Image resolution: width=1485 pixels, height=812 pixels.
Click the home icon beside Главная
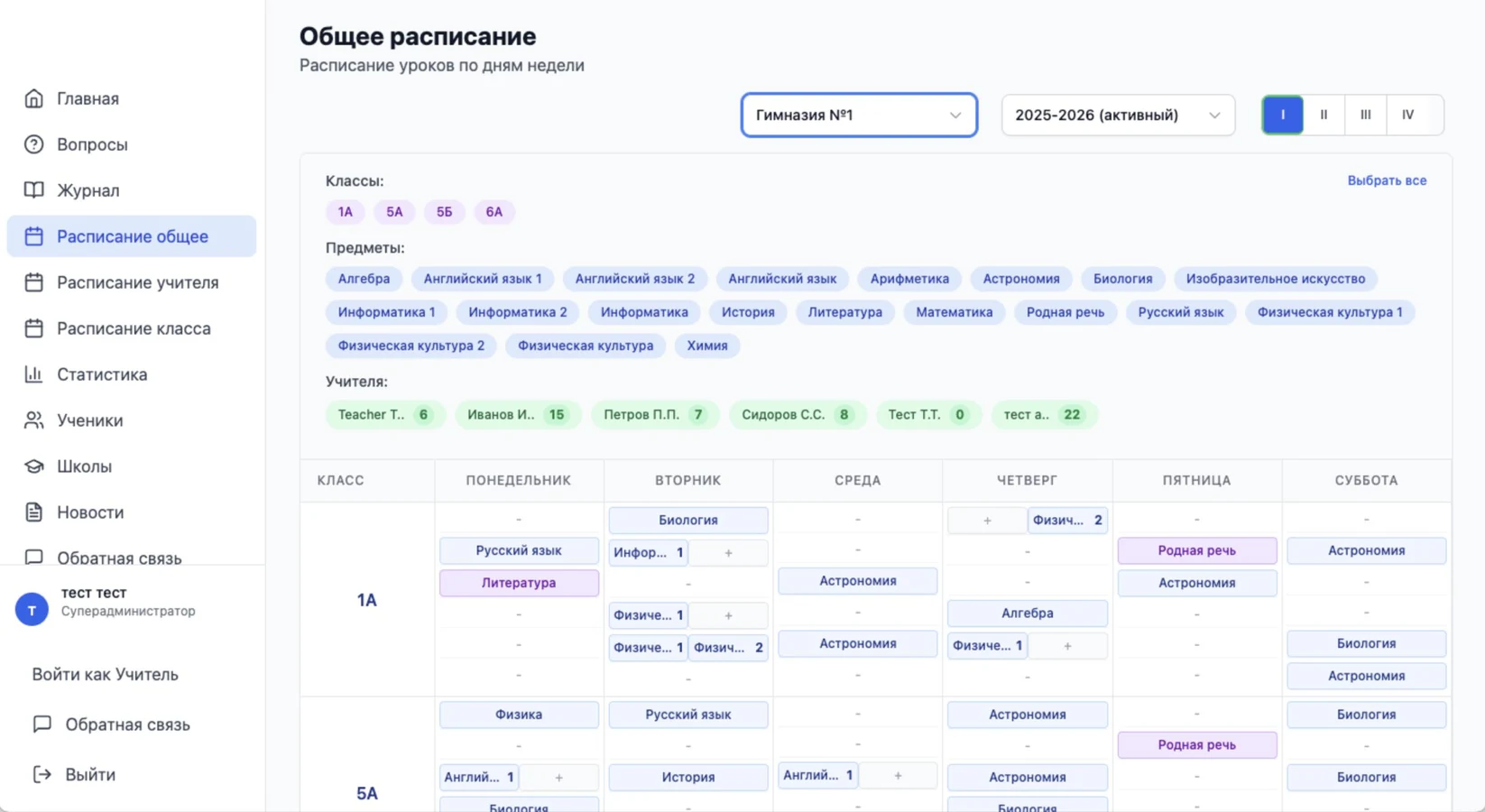tap(33, 98)
